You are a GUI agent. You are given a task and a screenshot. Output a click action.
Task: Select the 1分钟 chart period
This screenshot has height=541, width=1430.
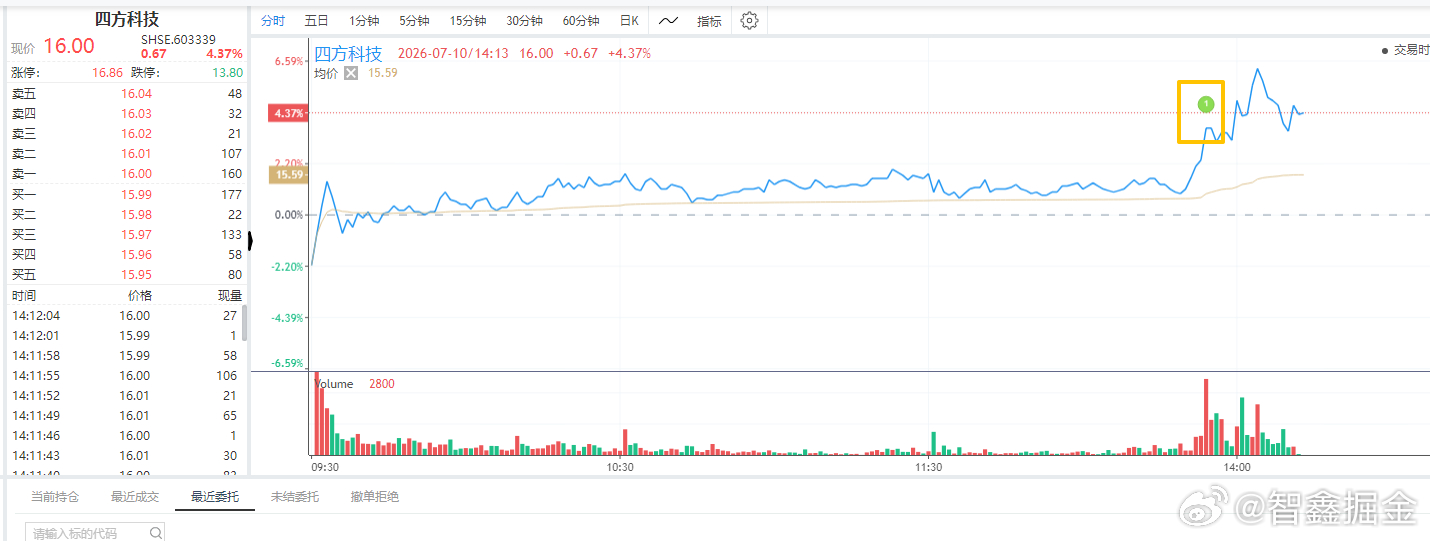pos(364,21)
